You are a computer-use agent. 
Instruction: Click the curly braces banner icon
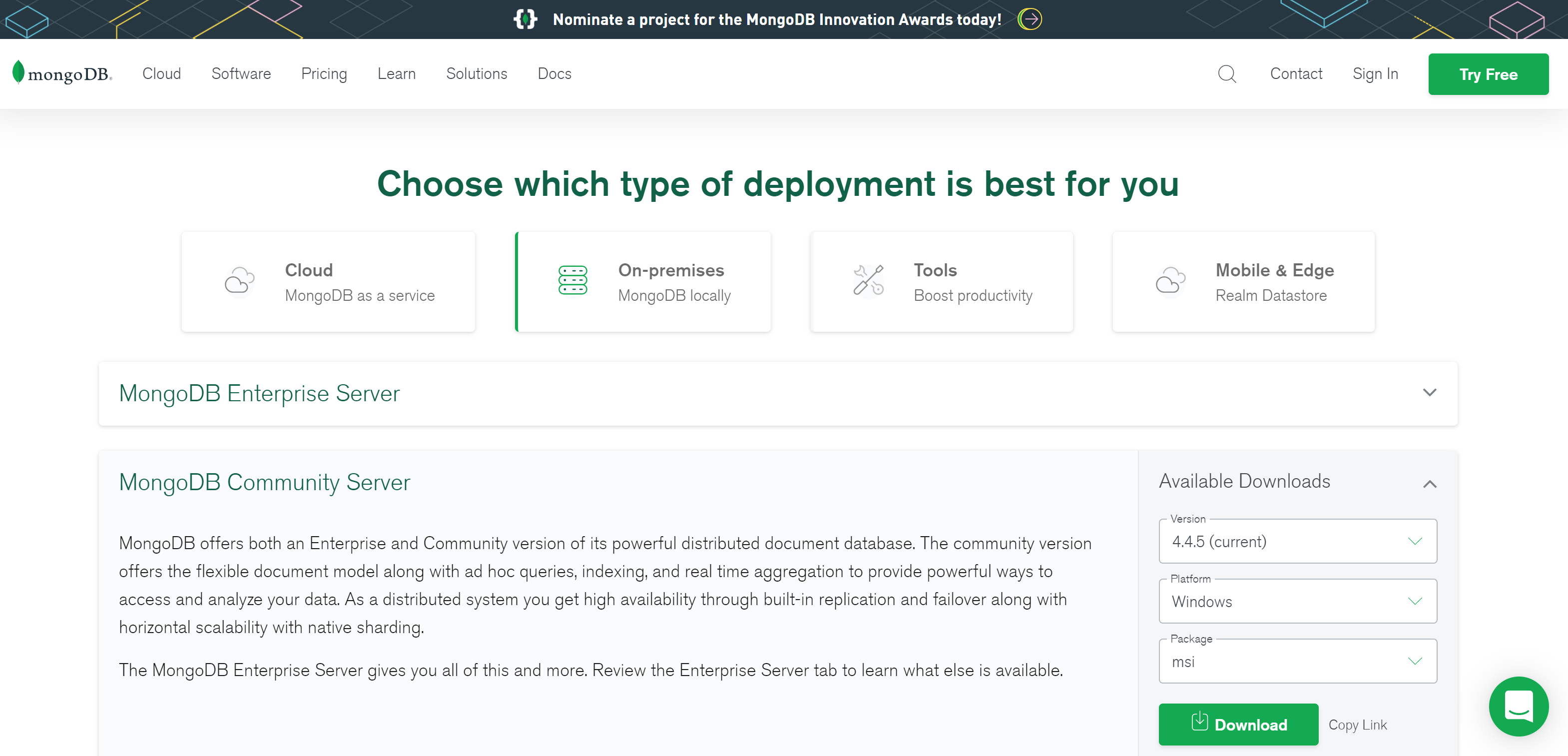click(x=524, y=19)
